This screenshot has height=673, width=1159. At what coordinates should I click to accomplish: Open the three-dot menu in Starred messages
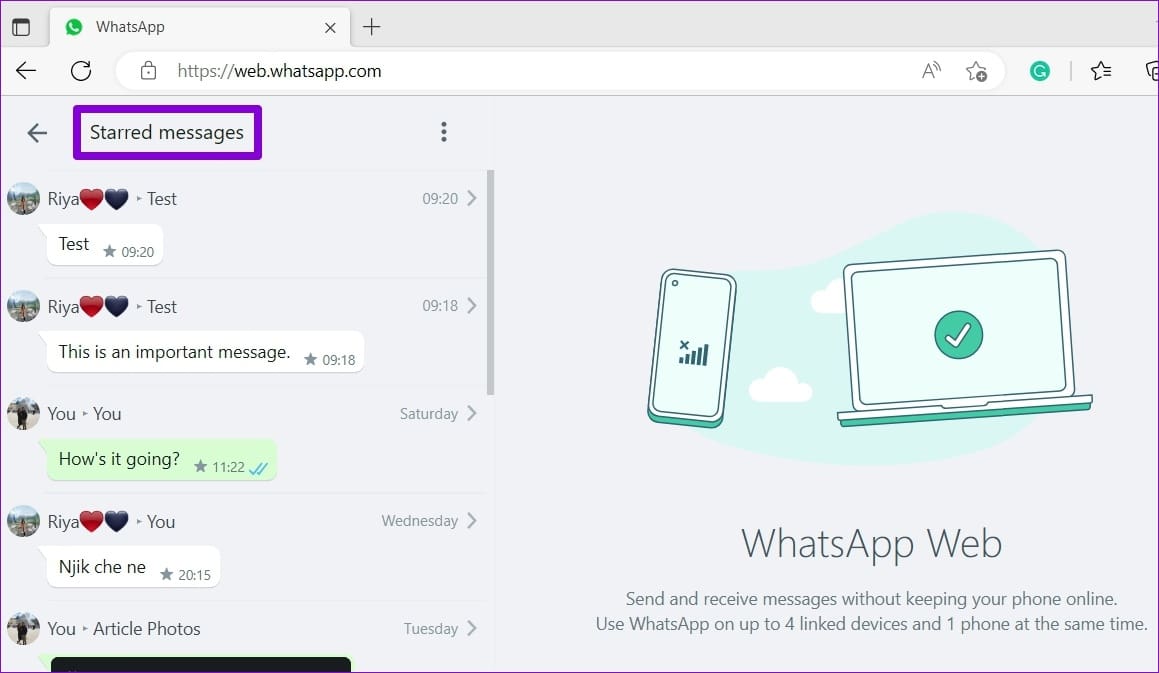[443, 132]
